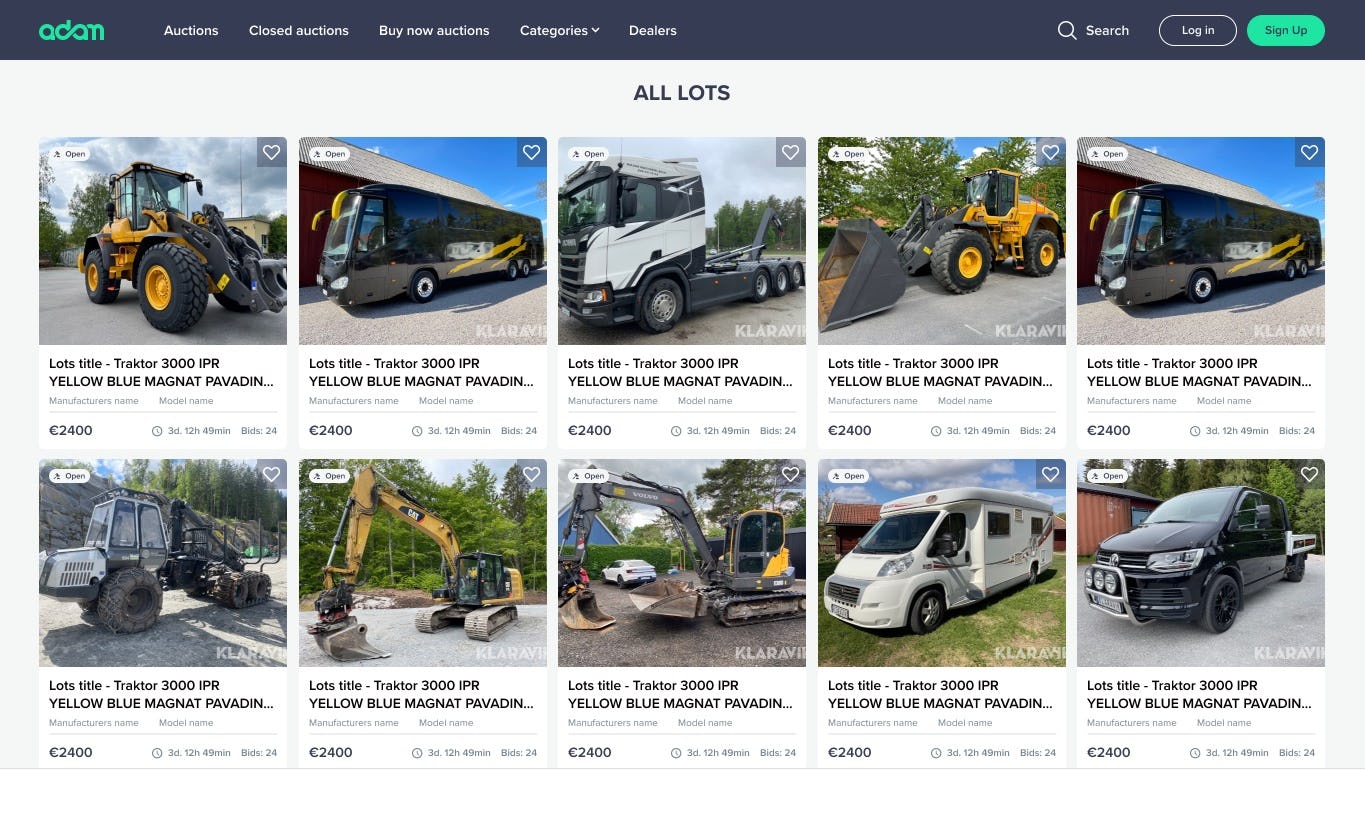Click heart icon on forestry forwarder lot

(x=272, y=474)
